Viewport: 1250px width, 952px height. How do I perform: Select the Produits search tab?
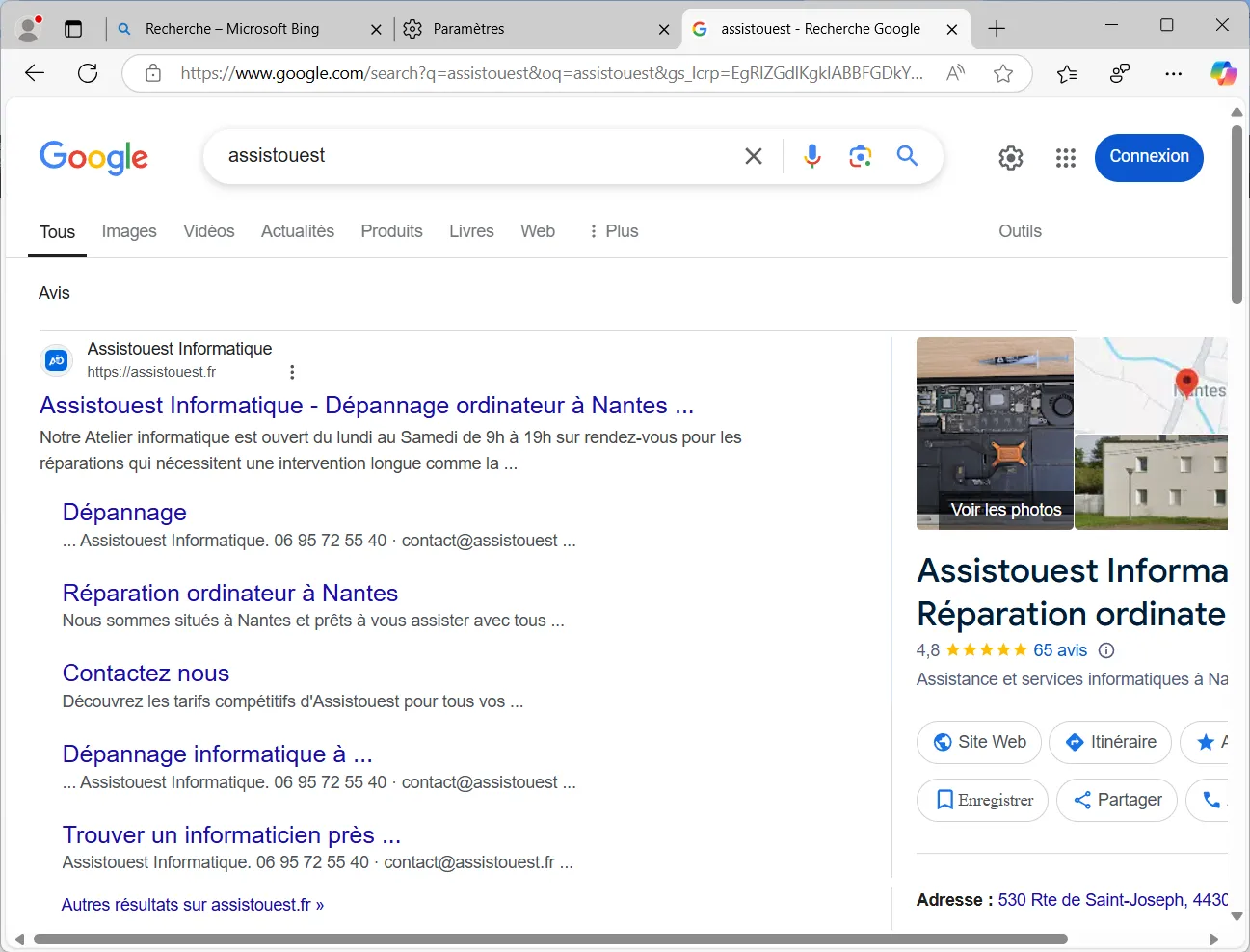[391, 231]
